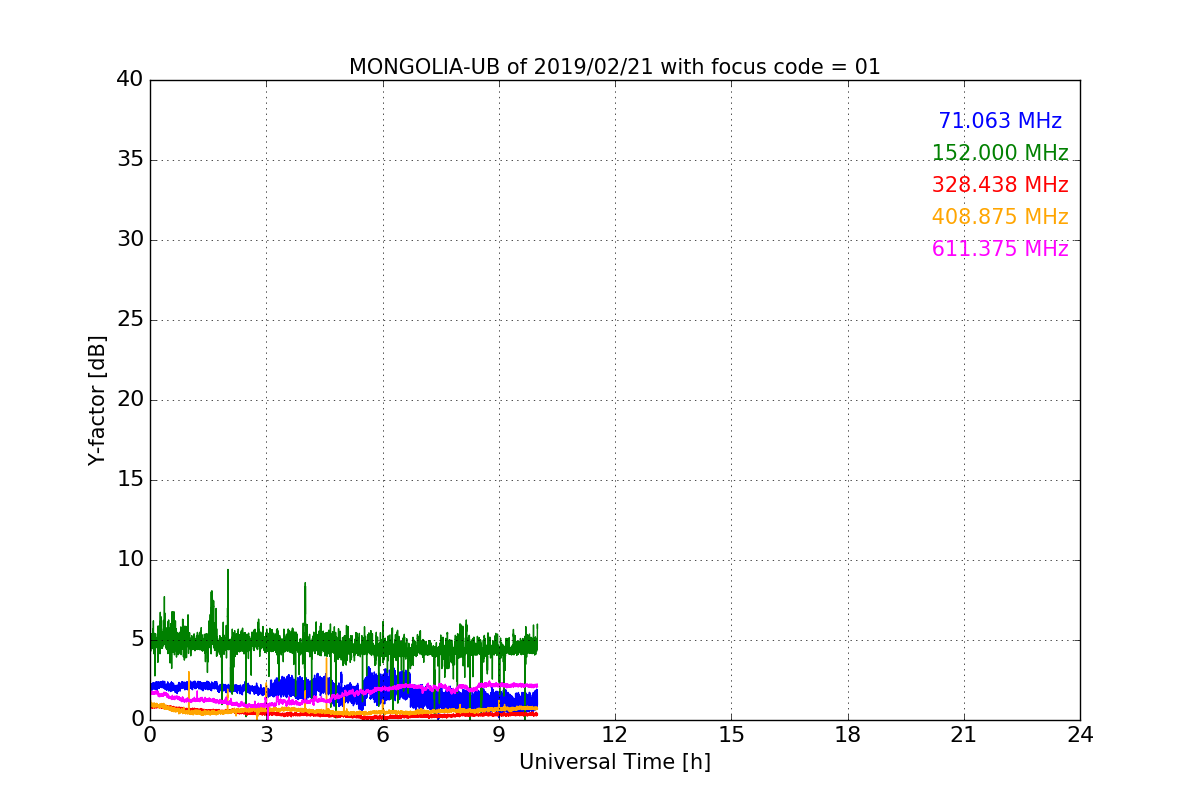This screenshot has width=1200, height=800.
Task: Select the 611.375 MHz legend label
Action: (1000, 249)
